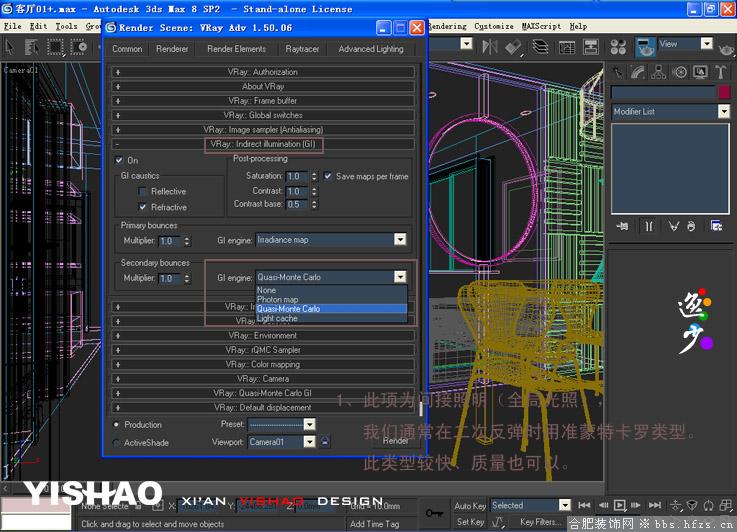
Task: Go to the start frame
Action: click(x=584, y=505)
